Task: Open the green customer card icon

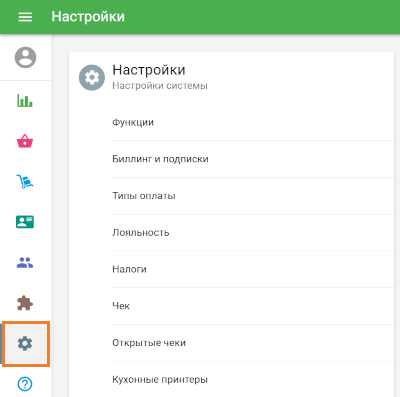Action: point(25,222)
